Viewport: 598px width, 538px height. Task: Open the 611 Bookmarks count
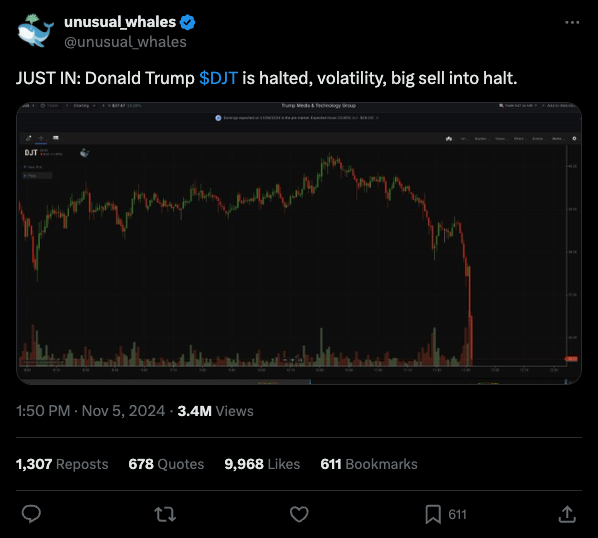pyautogui.click(x=369, y=464)
